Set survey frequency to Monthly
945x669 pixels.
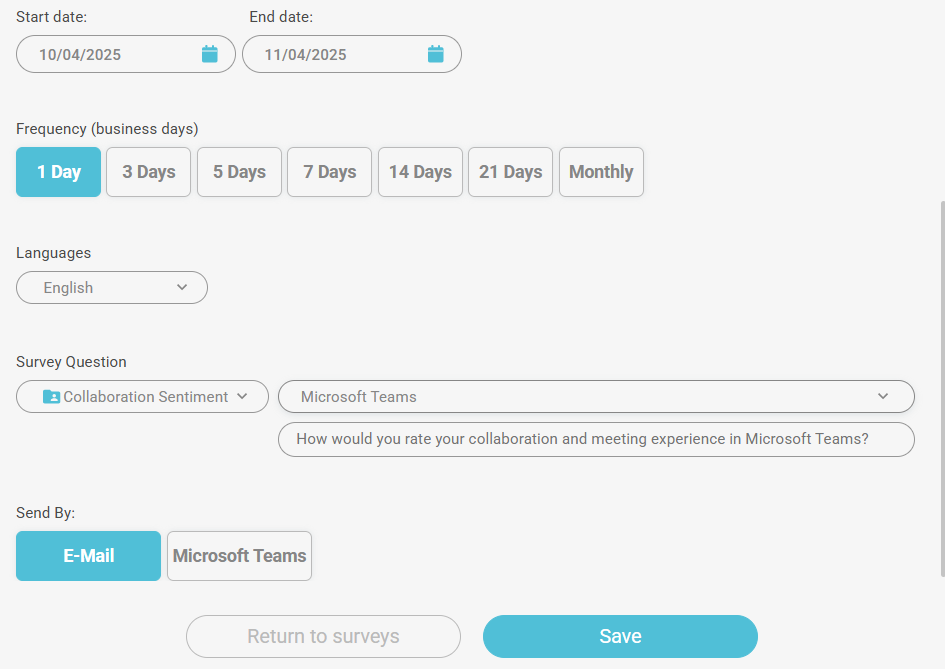click(x=601, y=172)
